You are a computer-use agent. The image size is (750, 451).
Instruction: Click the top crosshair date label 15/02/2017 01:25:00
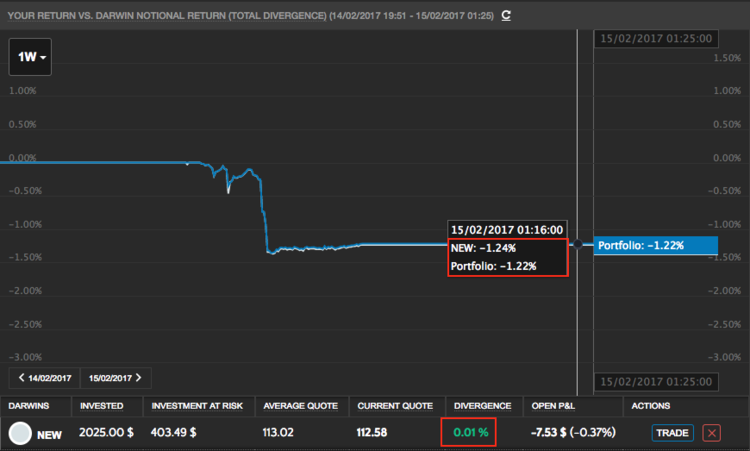655,38
